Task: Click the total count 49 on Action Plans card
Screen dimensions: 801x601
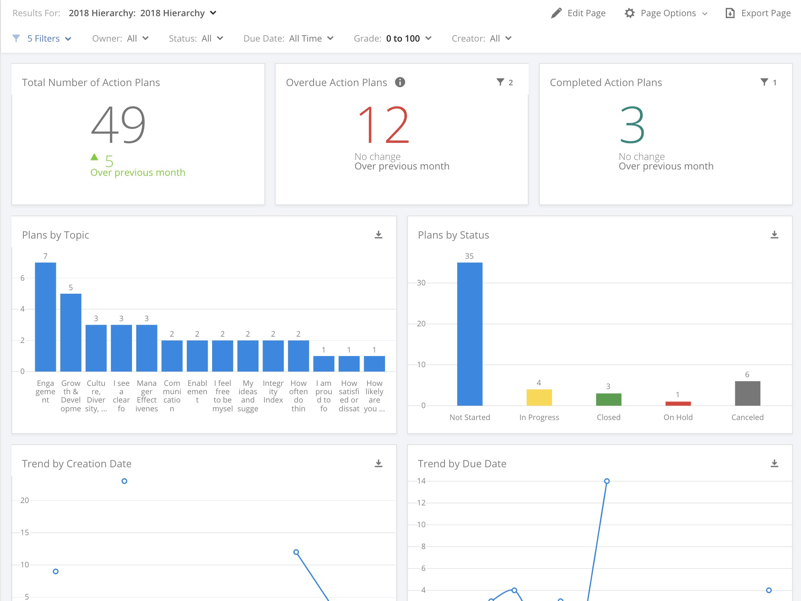Action: pos(119,125)
